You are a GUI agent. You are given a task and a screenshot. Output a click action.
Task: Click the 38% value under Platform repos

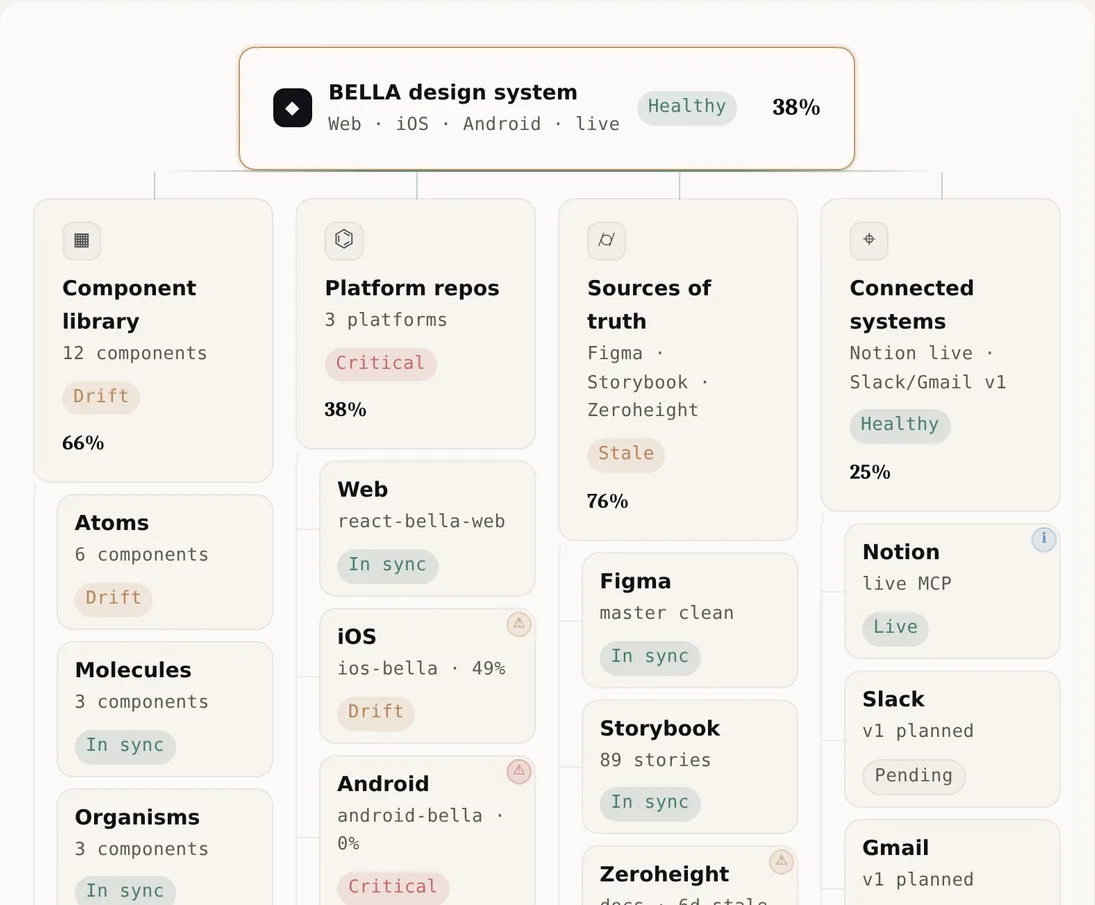point(345,410)
